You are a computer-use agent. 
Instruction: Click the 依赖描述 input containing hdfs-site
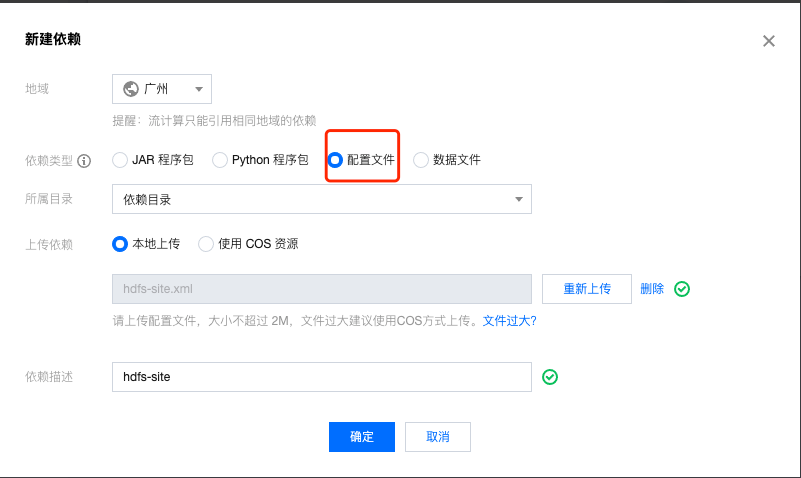click(322, 377)
